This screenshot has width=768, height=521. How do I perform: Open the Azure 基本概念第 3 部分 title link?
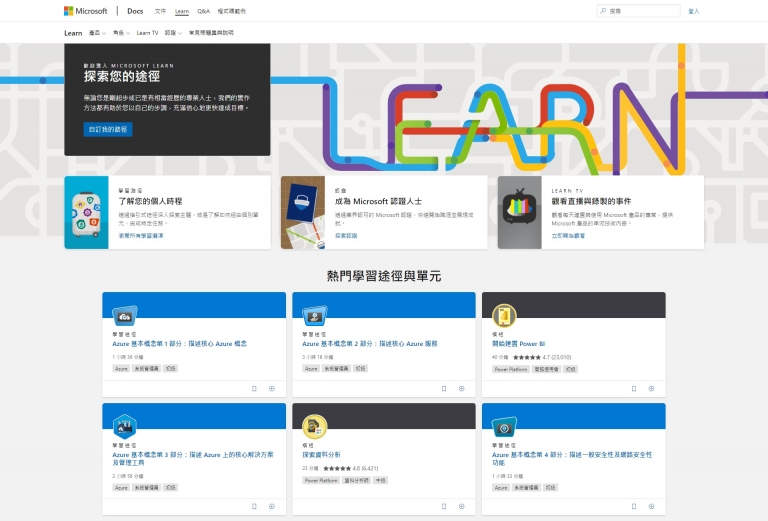(x=192, y=458)
